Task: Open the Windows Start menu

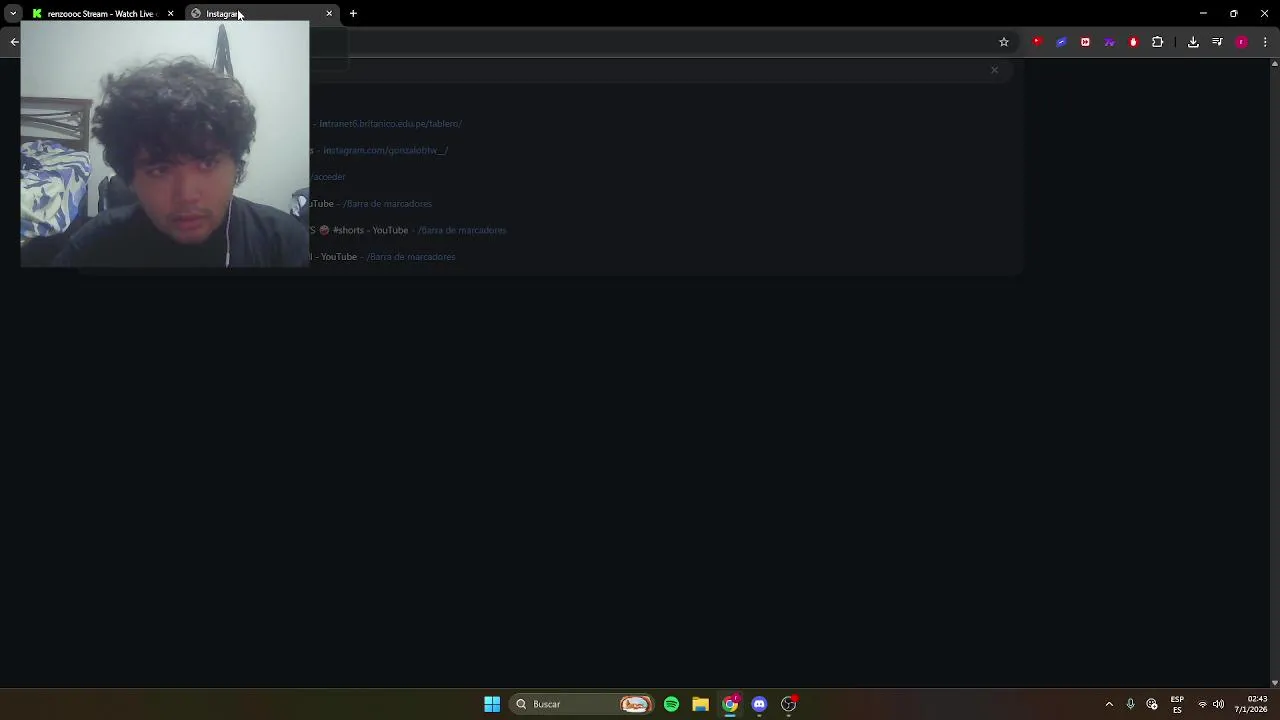Action: coord(492,704)
